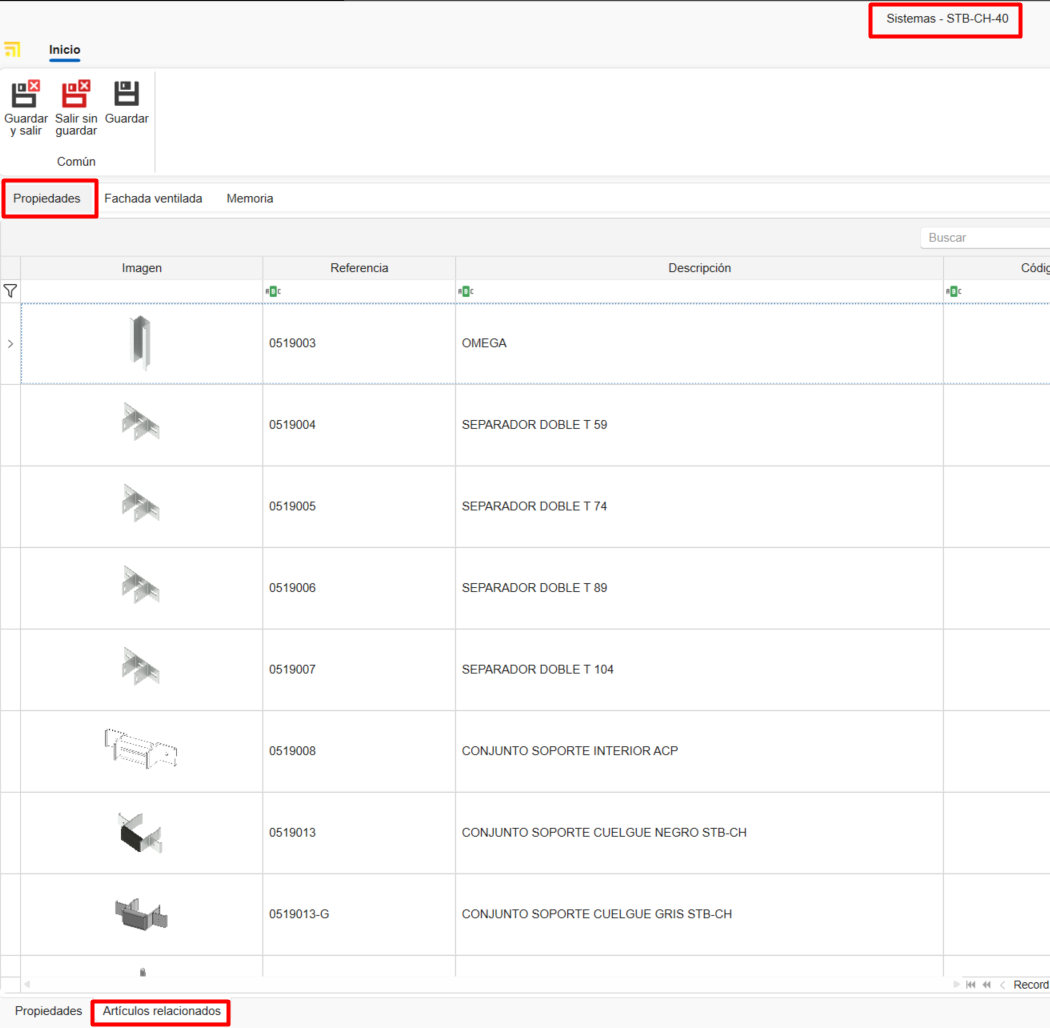Image resolution: width=1050 pixels, height=1028 pixels.
Task: Click the Descripción column header
Action: click(699, 268)
